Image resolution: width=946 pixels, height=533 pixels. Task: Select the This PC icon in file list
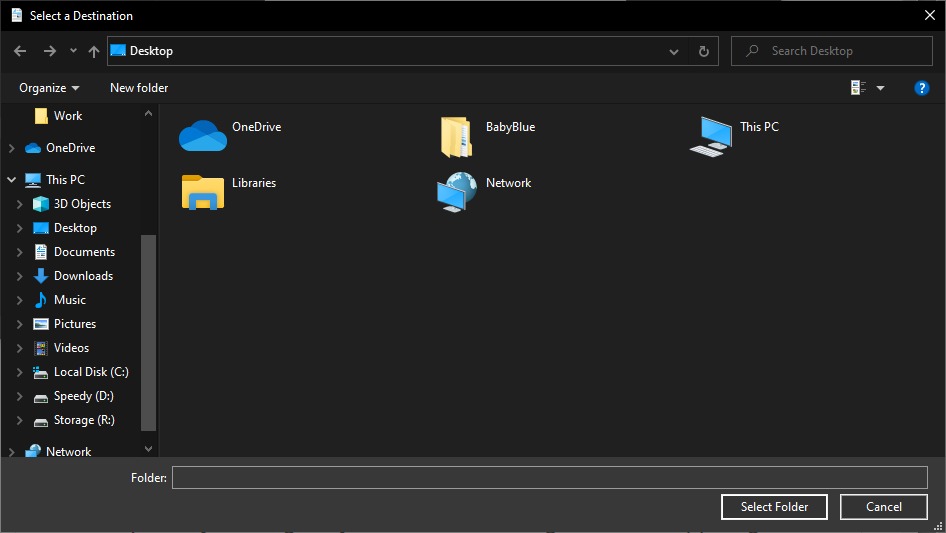tap(711, 136)
